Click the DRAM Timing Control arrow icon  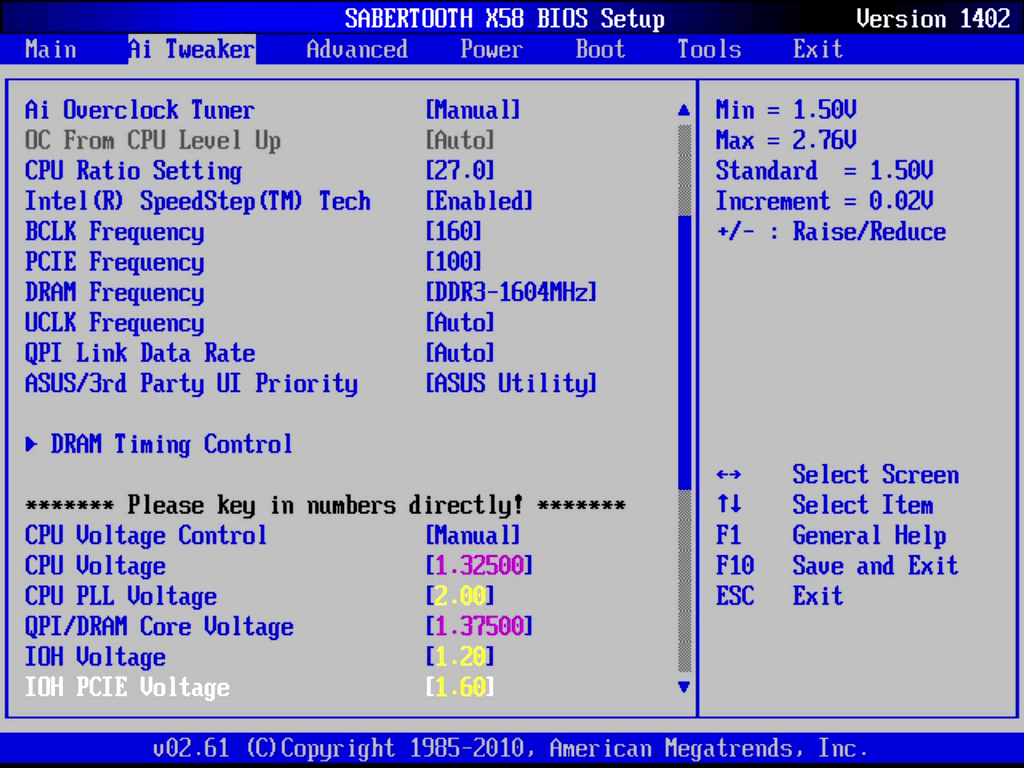point(31,445)
